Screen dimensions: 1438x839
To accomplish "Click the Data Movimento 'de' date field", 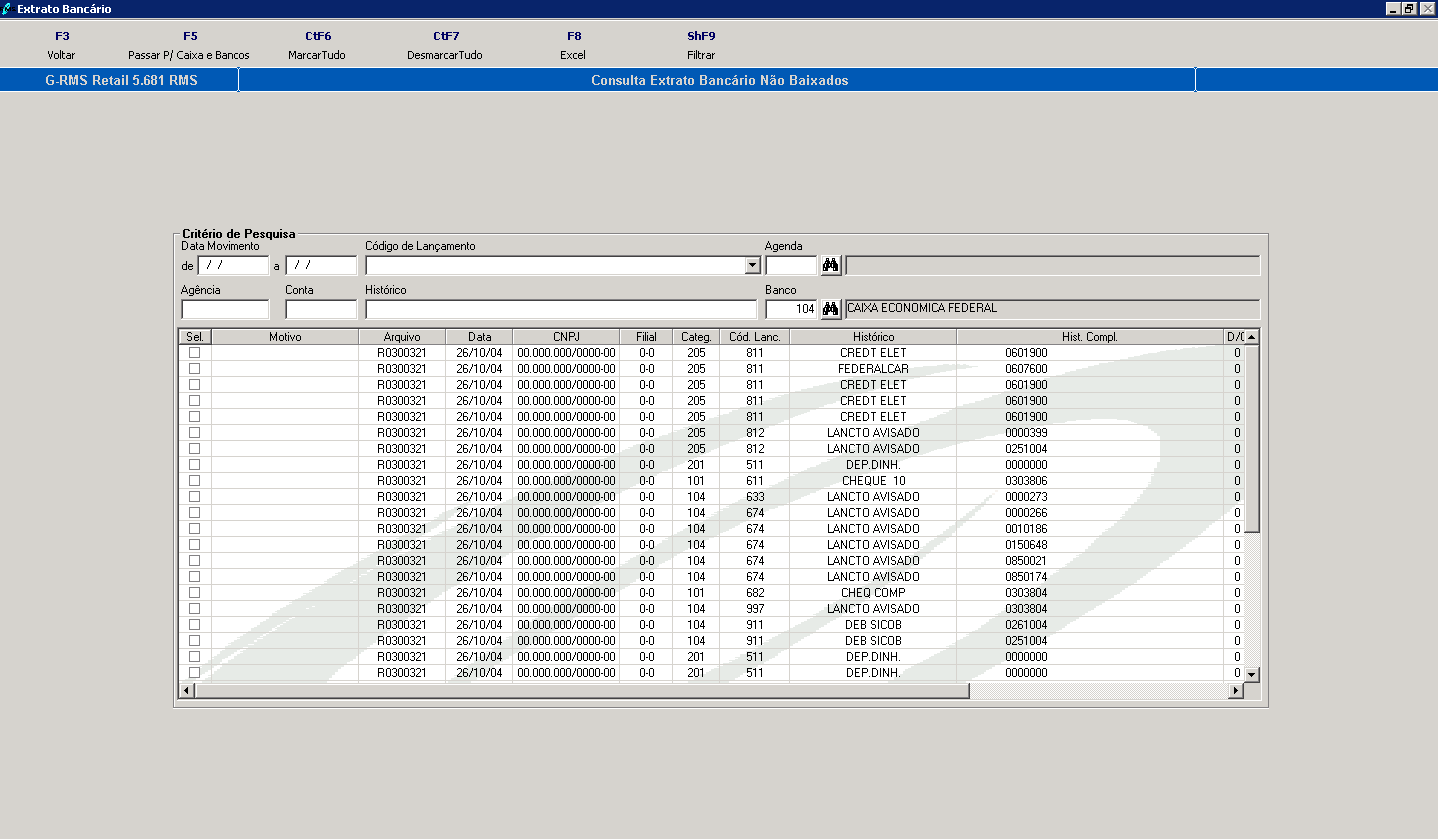I will (233, 266).
